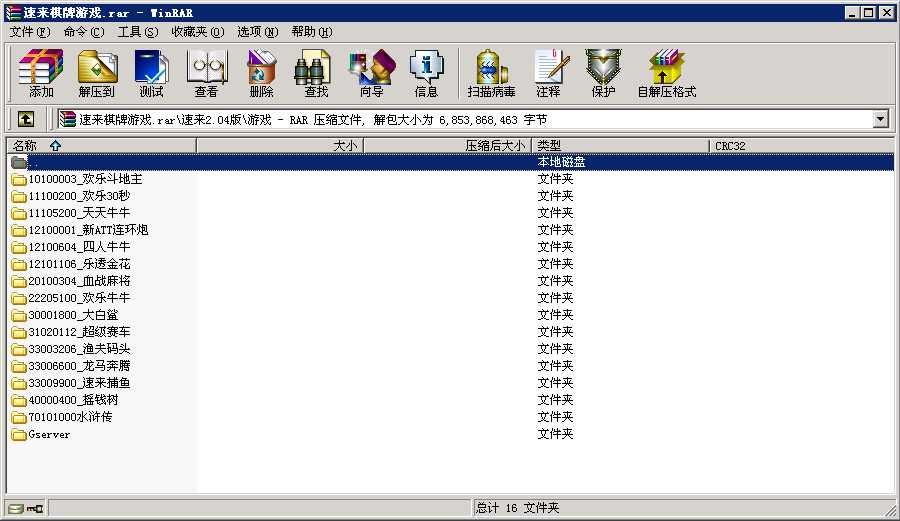Expand the address path dropdown arrow
The width and height of the screenshot is (900, 521).
click(880, 119)
